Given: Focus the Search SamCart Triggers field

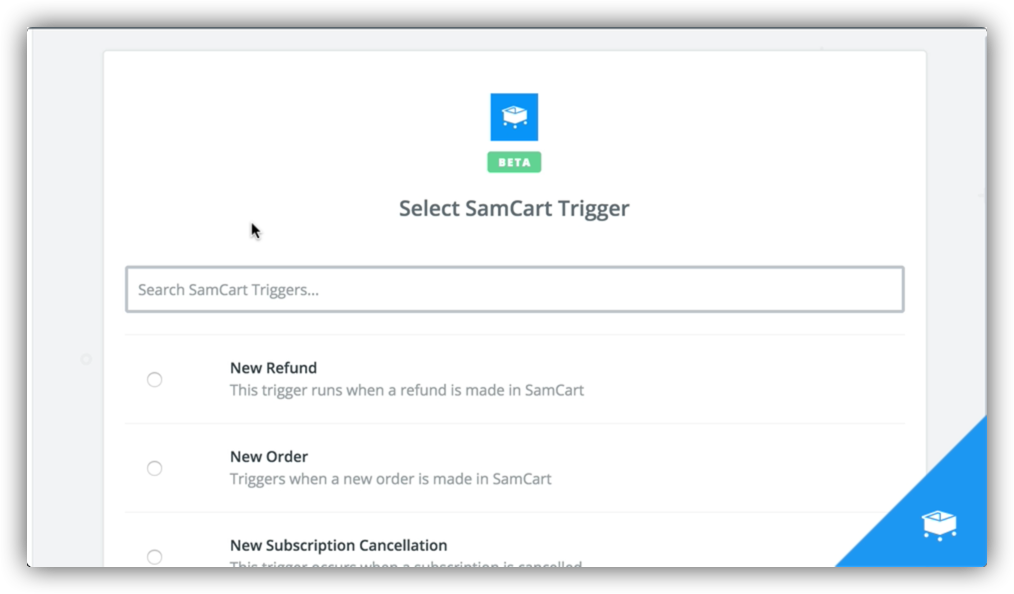Looking at the screenshot, I should (514, 289).
